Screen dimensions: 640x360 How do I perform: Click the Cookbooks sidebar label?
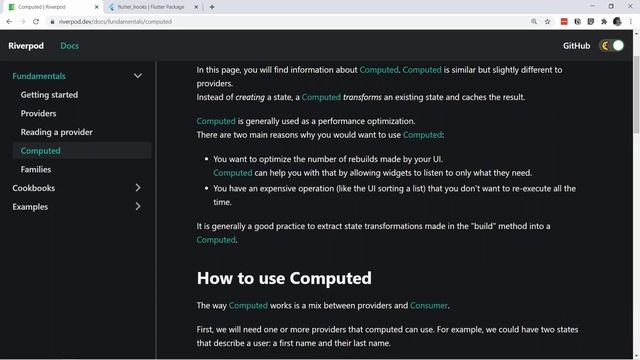pyautogui.click(x=33, y=188)
